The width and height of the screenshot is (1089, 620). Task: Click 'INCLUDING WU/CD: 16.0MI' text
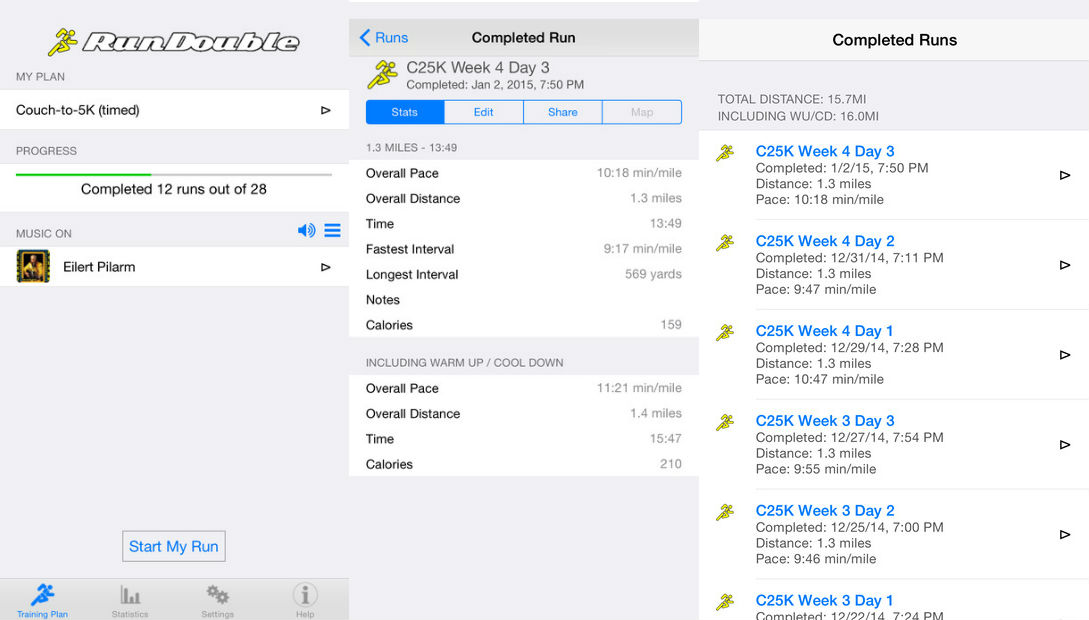tap(798, 117)
